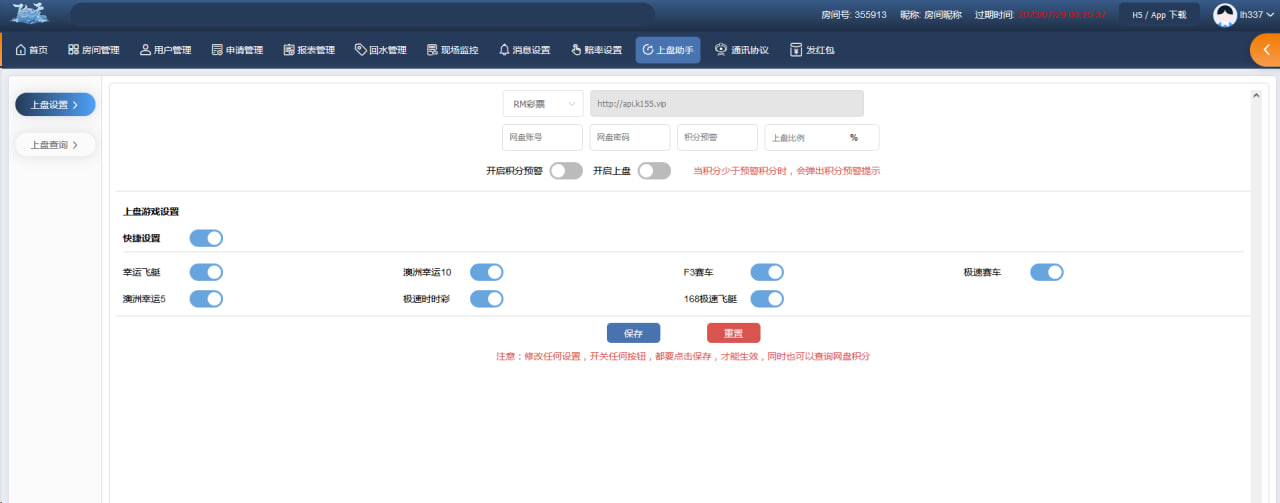Open 报表管理 report icon
Viewport: 1280px width, 503px height.
click(x=289, y=50)
